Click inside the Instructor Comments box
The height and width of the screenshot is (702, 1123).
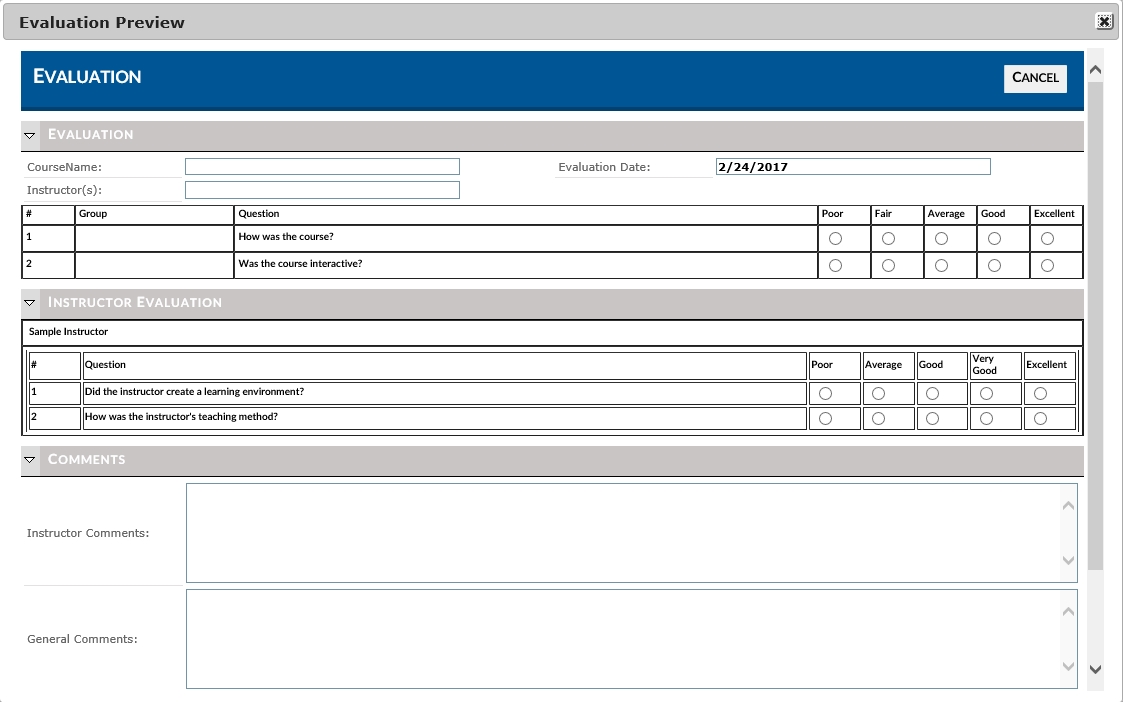620,533
